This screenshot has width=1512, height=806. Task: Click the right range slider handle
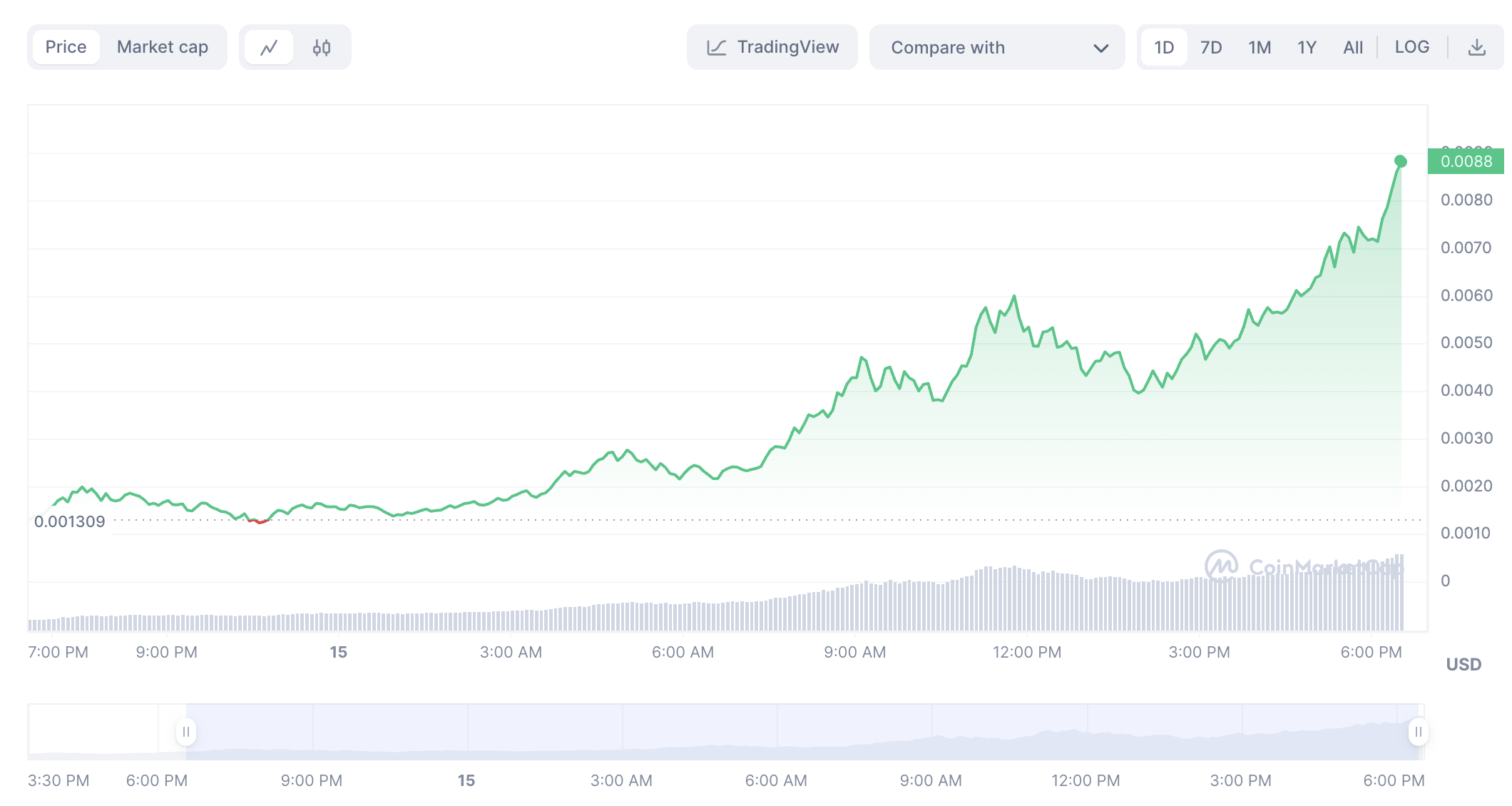click(1418, 732)
